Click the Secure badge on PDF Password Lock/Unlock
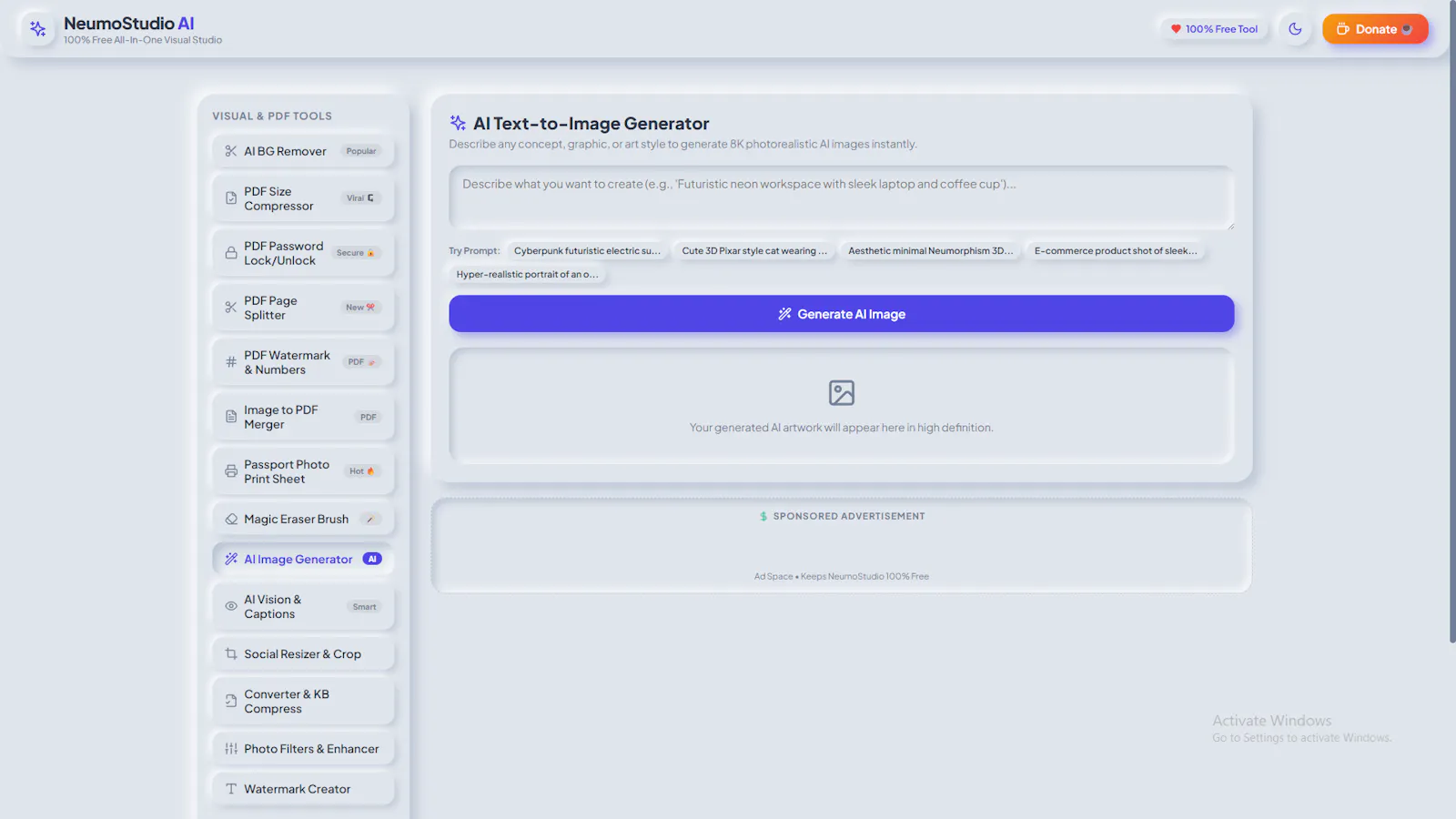The image size is (1456, 819). point(356,253)
